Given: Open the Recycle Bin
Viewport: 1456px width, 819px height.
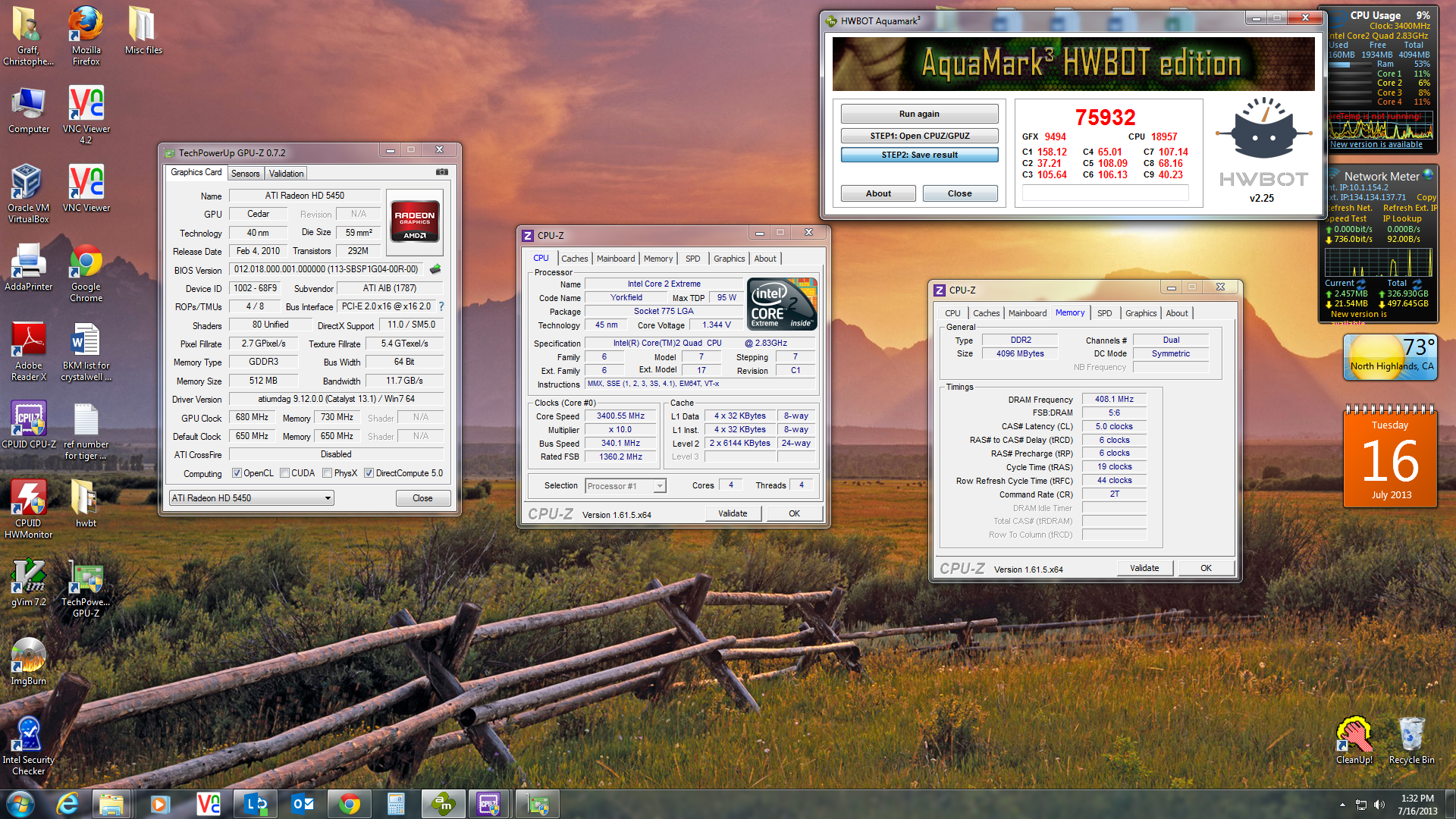Looking at the screenshot, I should [x=1411, y=741].
